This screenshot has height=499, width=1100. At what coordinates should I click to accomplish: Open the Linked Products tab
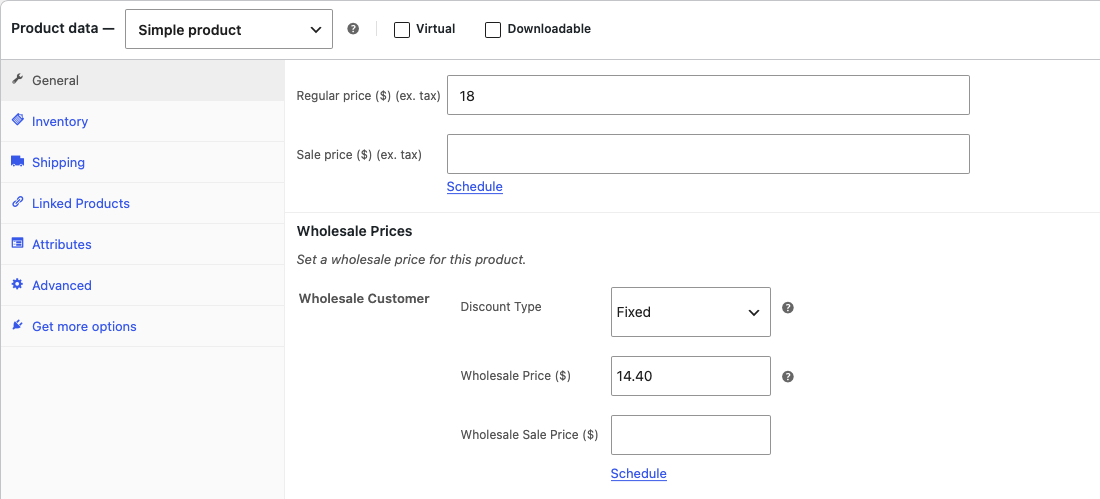(142, 204)
